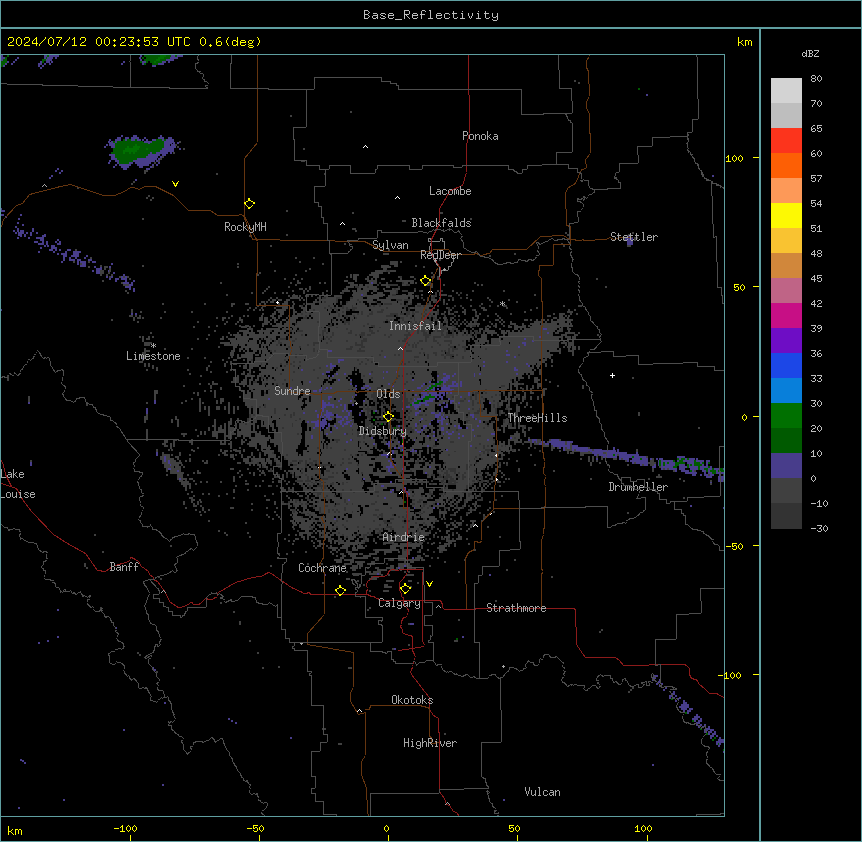Click the Cochrane label
Image resolution: width=862 pixels, height=842 pixels.
click(322, 568)
